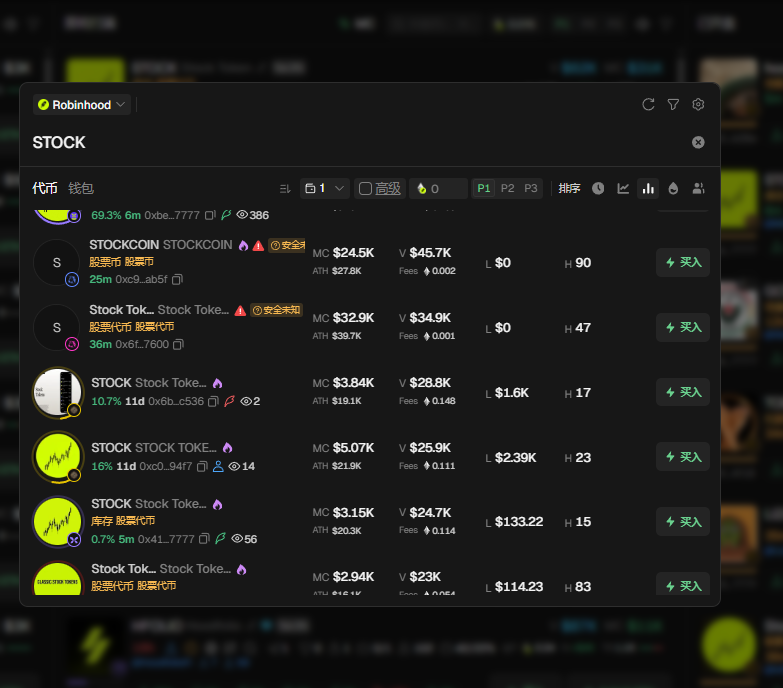Open the filter funnel icon
Image resolution: width=783 pixels, height=688 pixels.
point(673,104)
